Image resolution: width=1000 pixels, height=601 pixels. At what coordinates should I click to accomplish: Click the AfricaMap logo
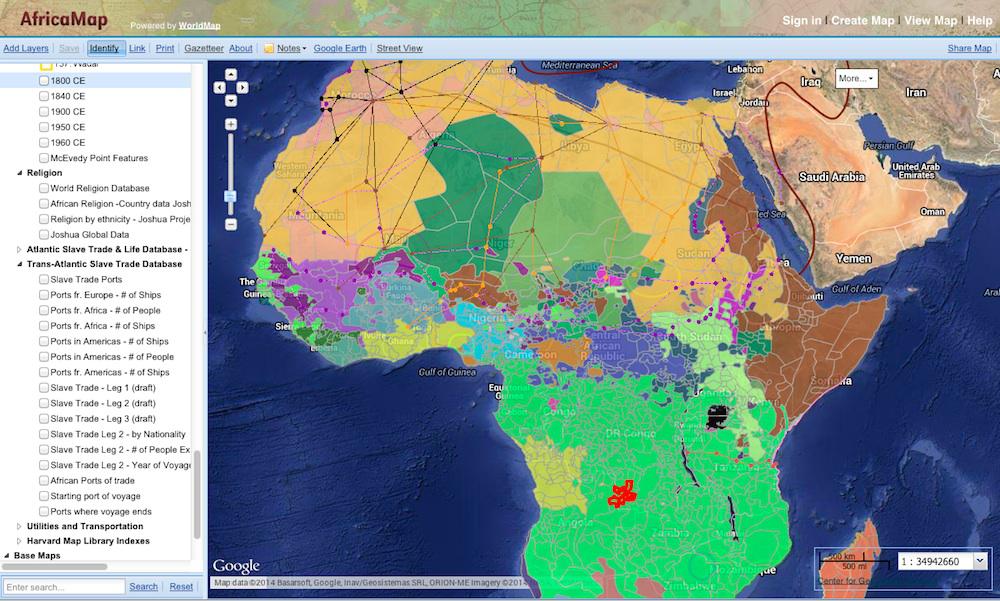point(63,19)
